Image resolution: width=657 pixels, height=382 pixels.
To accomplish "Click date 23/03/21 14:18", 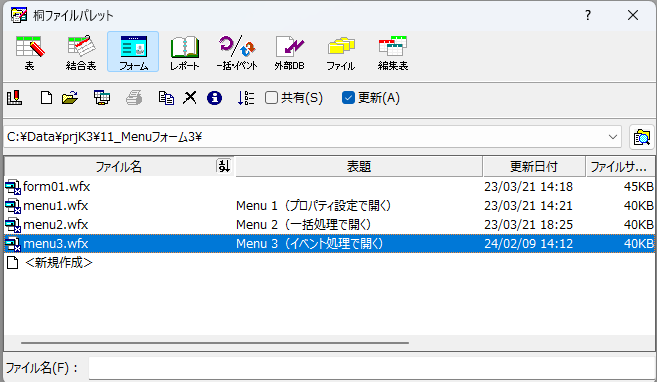I will (528, 187).
